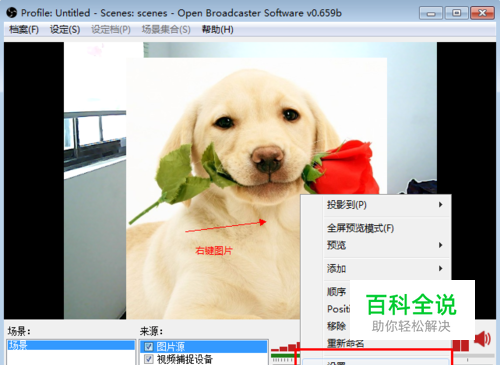Maximize the OBS window
This screenshot has width=500, height=365.
[456, 13]
